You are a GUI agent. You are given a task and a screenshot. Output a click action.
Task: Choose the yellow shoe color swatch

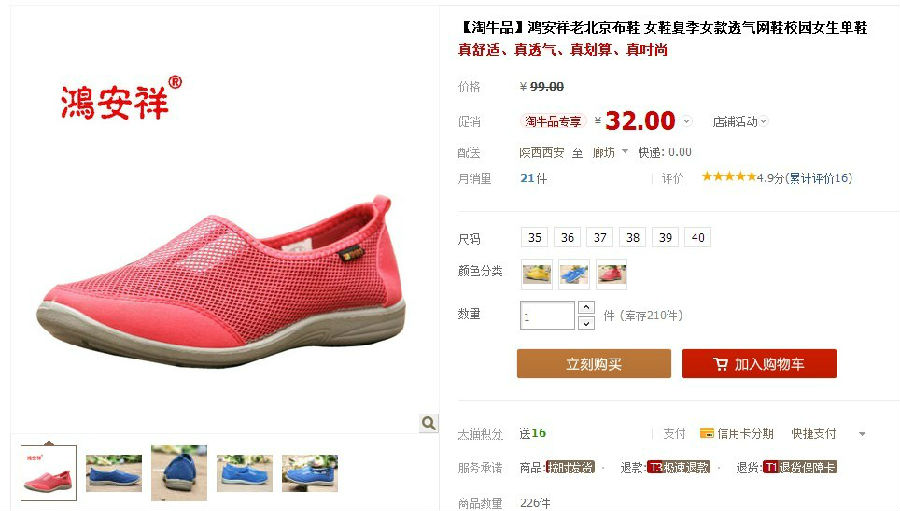click(x=537, y=274)
